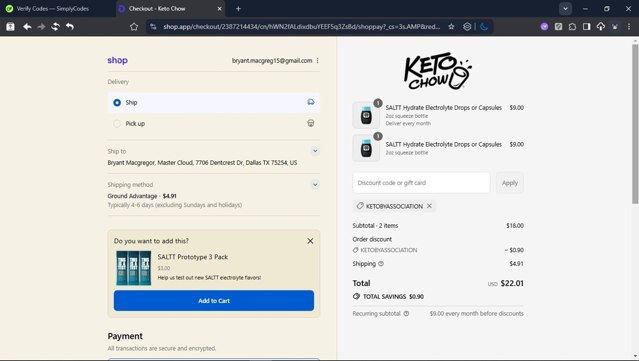Click the Payment section heading
Image resolution: width=639 pixels, height=361 pixels.
click(125, 336)
